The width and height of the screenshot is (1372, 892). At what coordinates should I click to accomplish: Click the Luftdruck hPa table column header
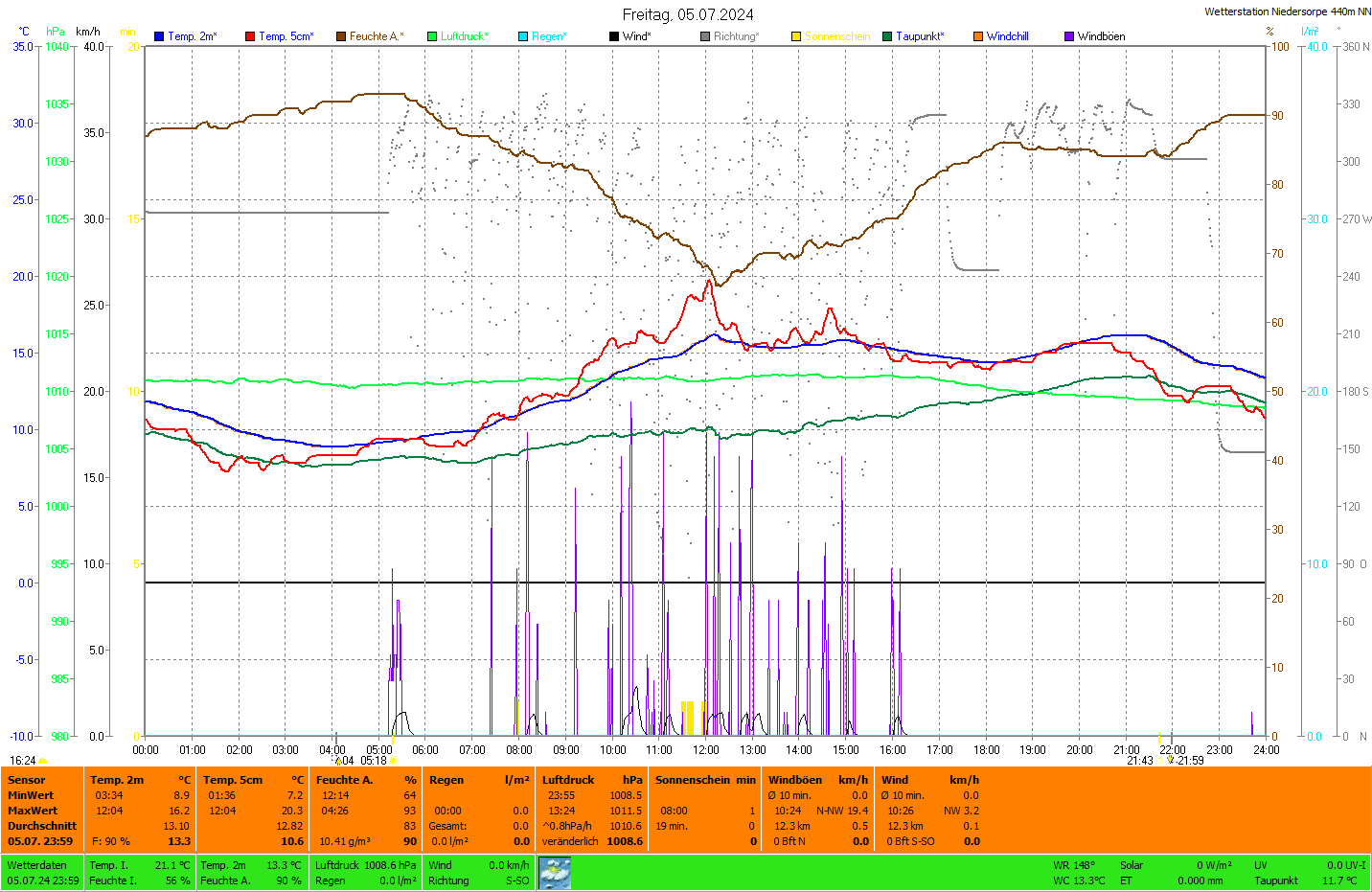tap(592, 780)
